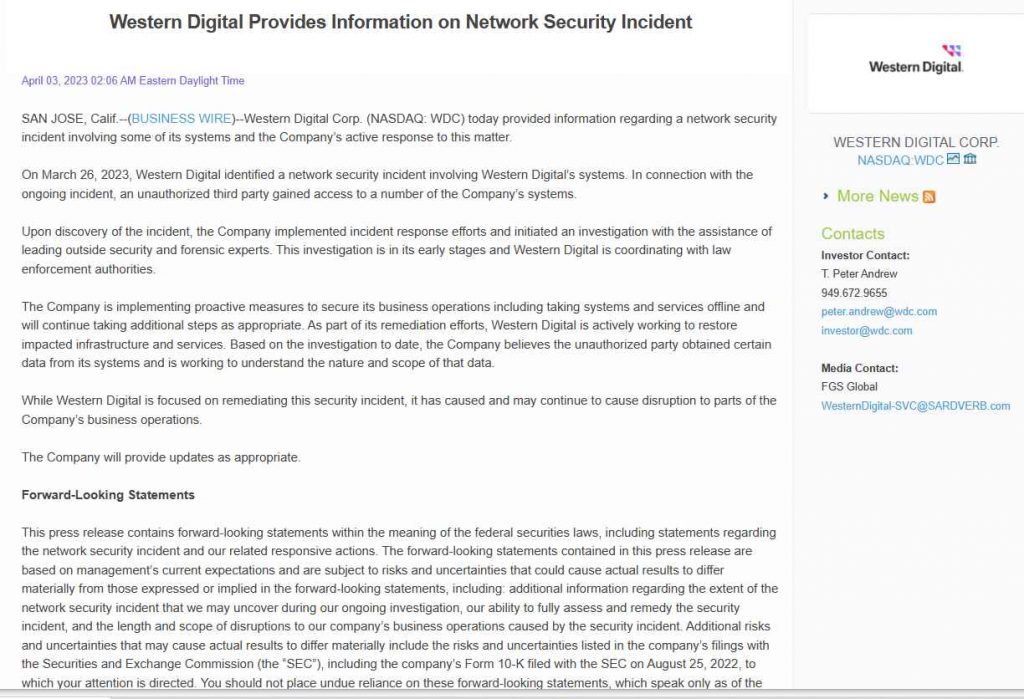Select the Contacts section heading

(853, 234)
